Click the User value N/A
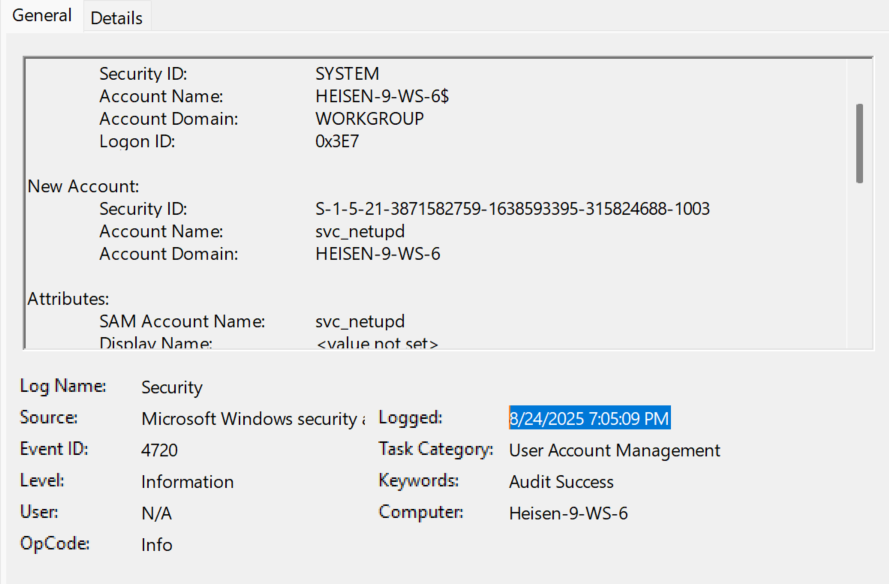This screenshot has height=584, width=889. pyautogui.click(x=156, y=513)
